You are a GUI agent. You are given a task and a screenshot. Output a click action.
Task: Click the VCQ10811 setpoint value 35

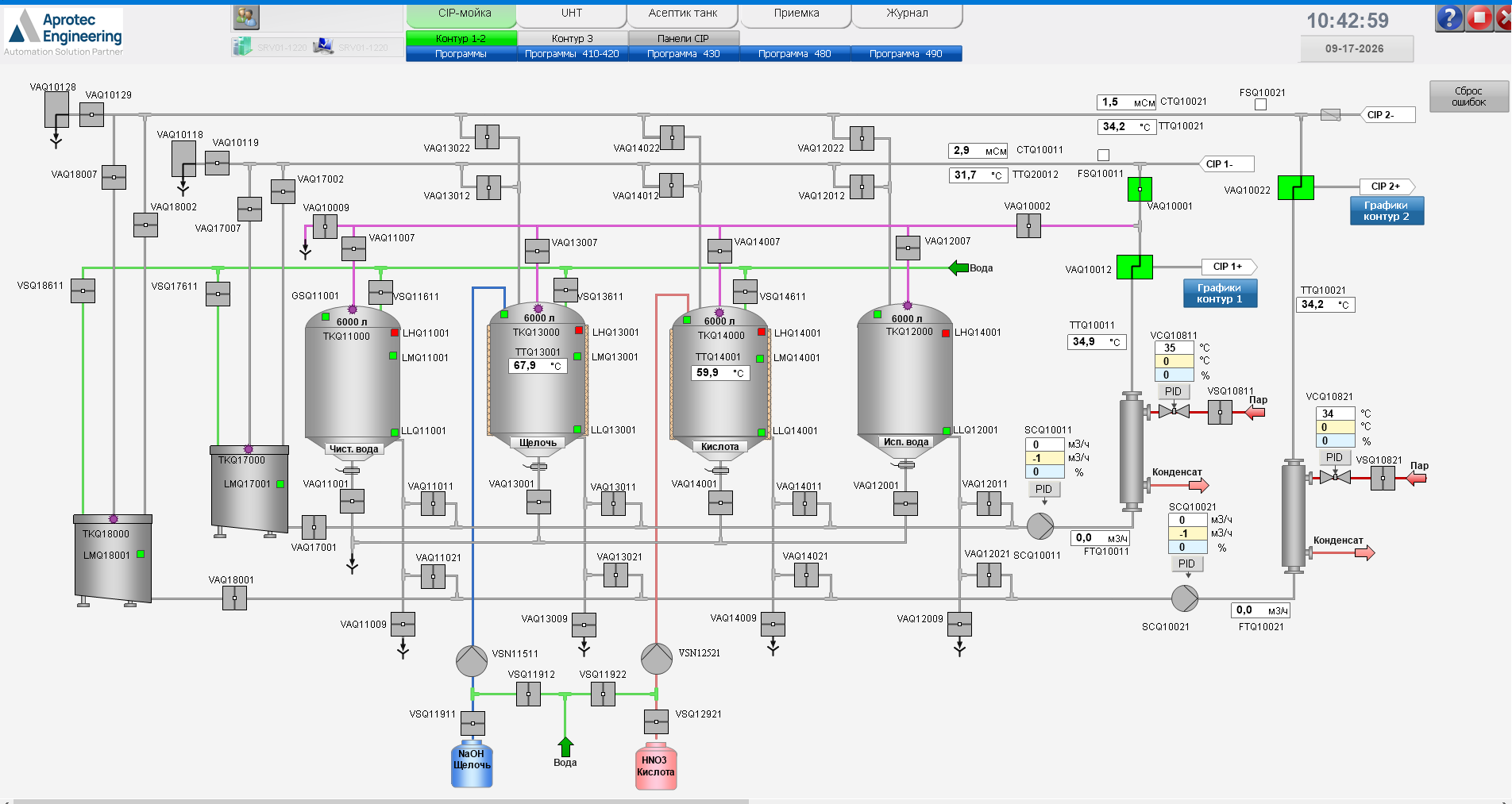pos(1174,348)
